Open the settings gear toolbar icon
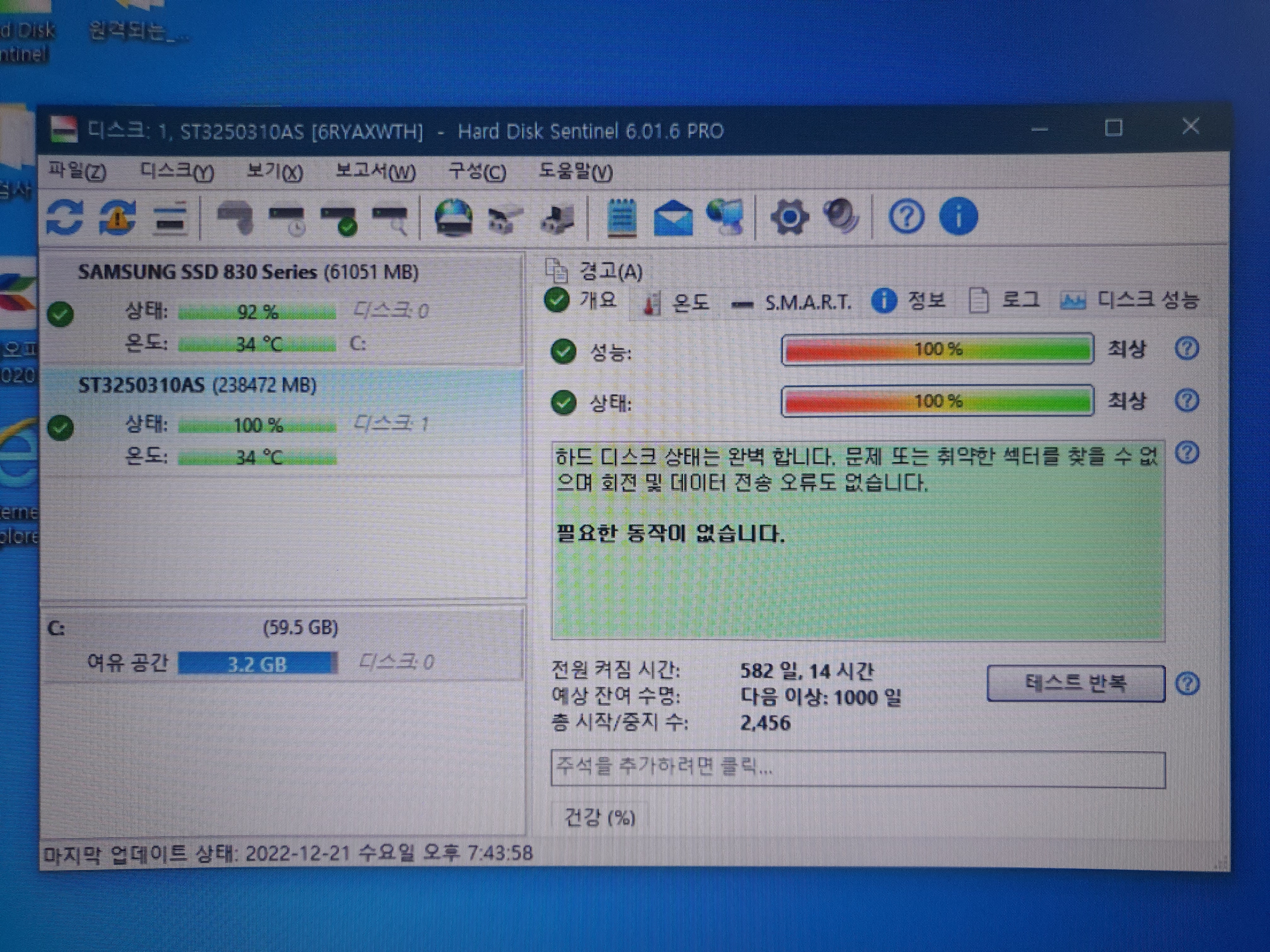The width and height of the screenshot is (1270, 952). point(789,218)
